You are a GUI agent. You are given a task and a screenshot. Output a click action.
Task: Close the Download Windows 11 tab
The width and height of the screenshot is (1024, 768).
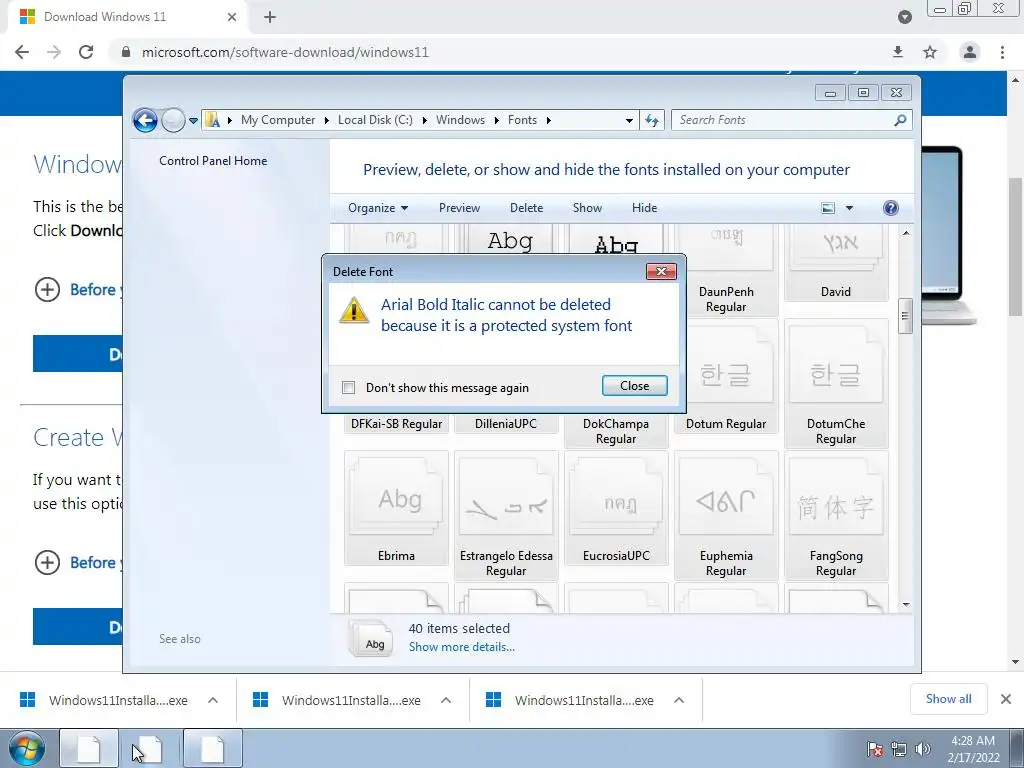[x=232, y=18]
